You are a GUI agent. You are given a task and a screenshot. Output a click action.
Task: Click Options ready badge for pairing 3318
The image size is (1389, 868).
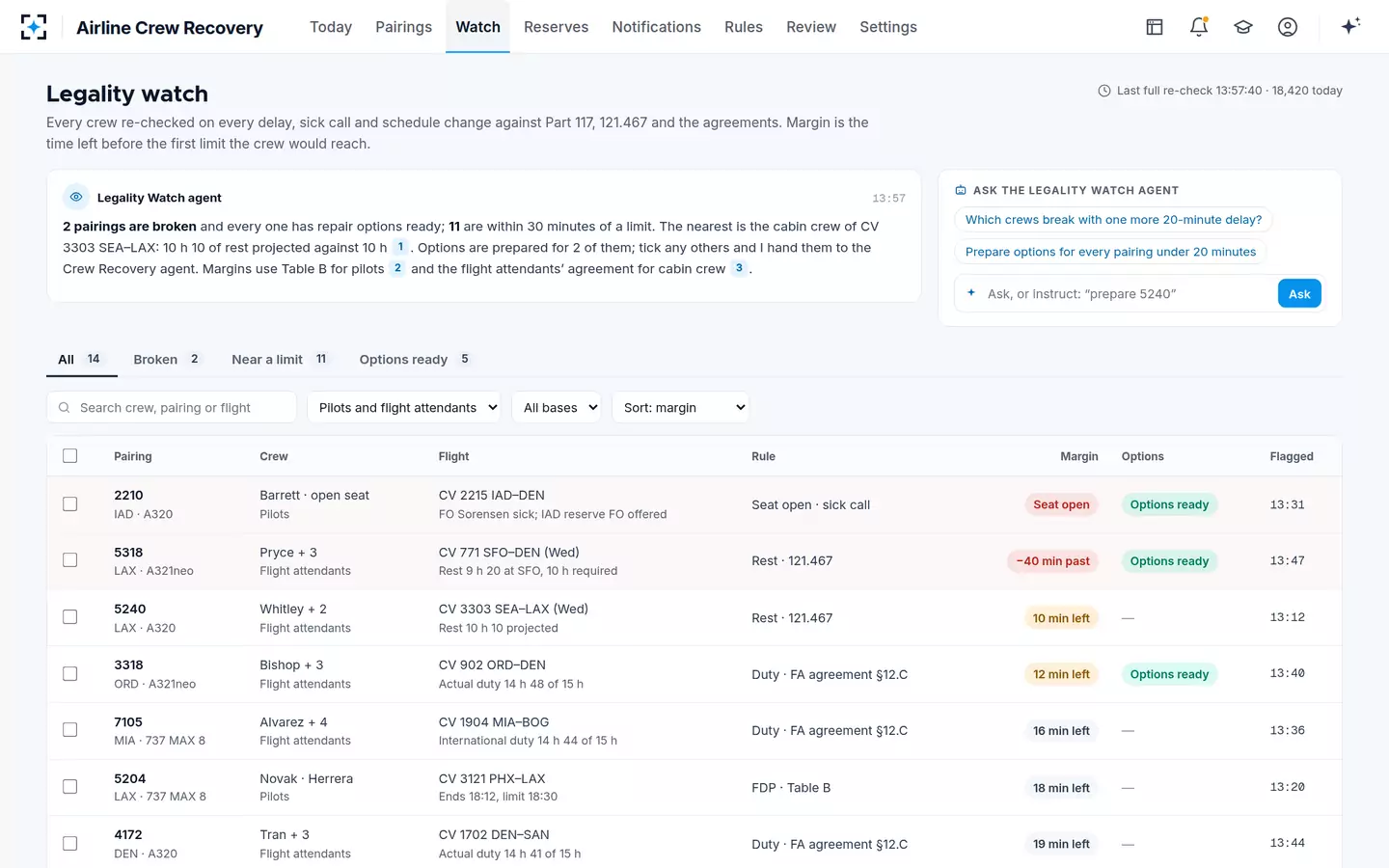click(1169, 674)
